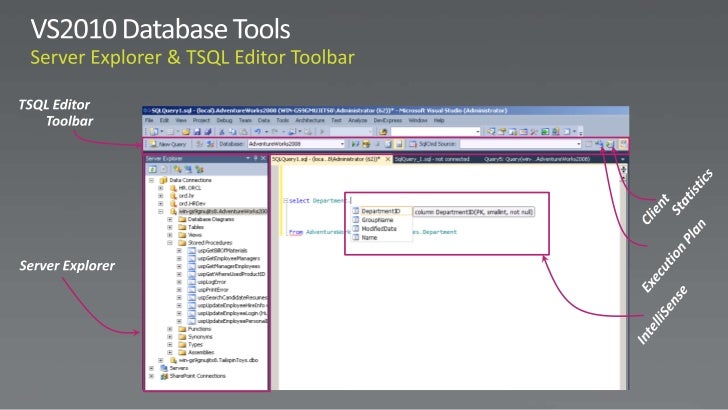The height and width of the screenshot is (410, 728).
Task: Choose Name in IntelliSense list
Action: tap(369, 238)
